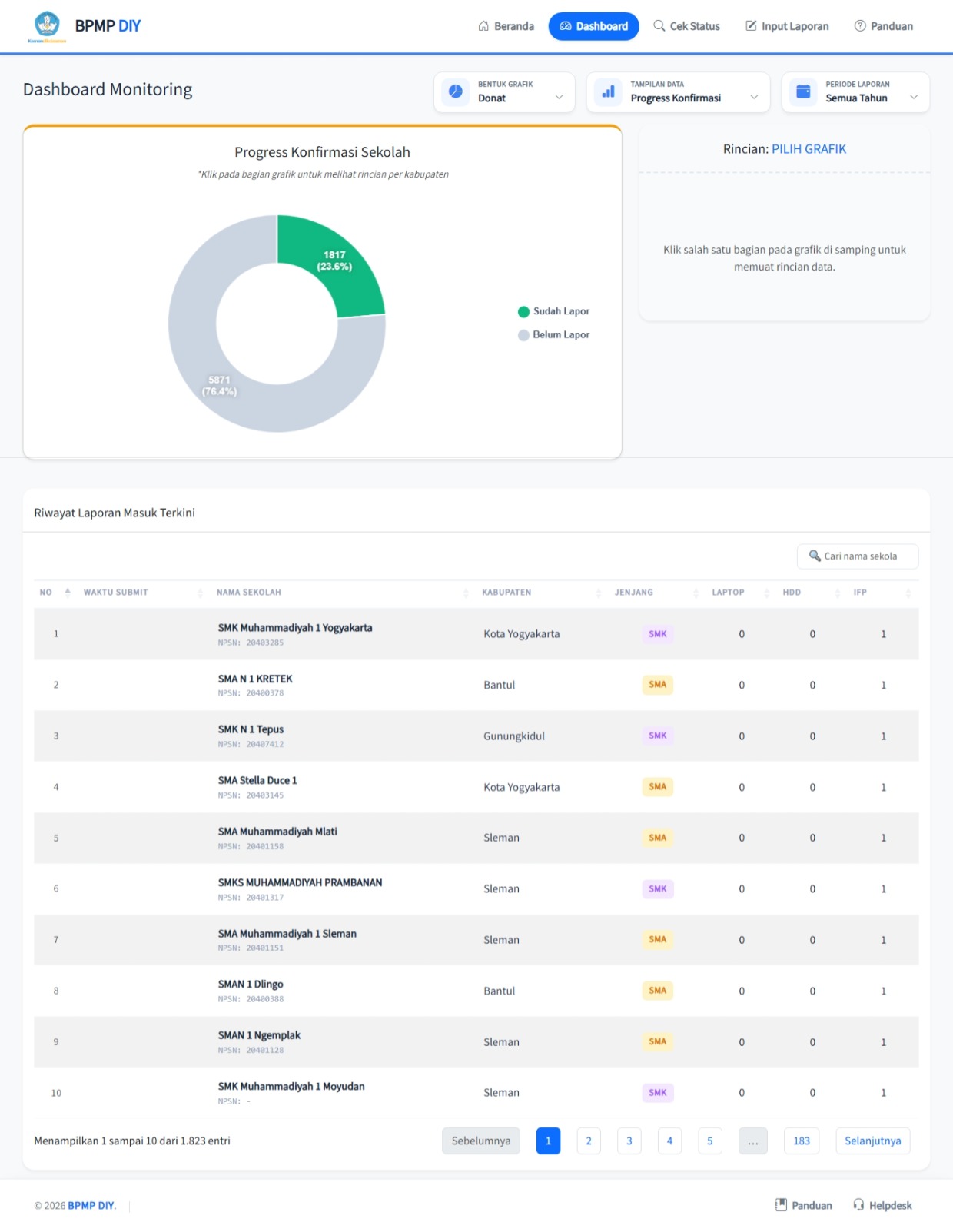Click the BPMP DIY logo emblem
Screen dimensions: 953x1232
(x=47, y=25)
